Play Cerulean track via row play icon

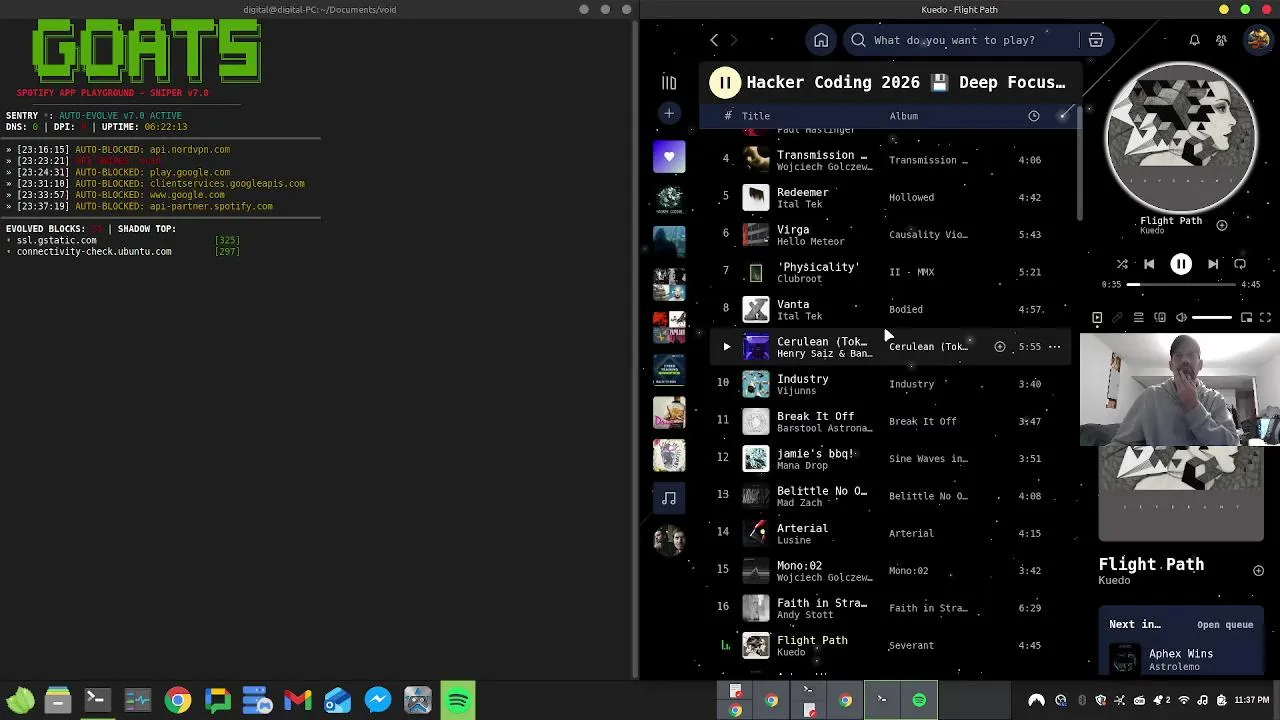tap(727, 347)
